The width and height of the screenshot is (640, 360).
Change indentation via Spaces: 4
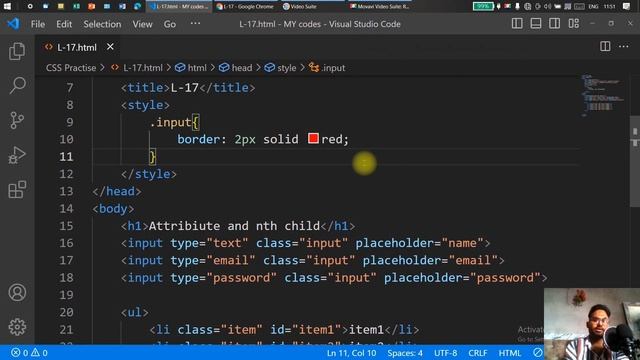pyautogui.click(x=405, y=353)
